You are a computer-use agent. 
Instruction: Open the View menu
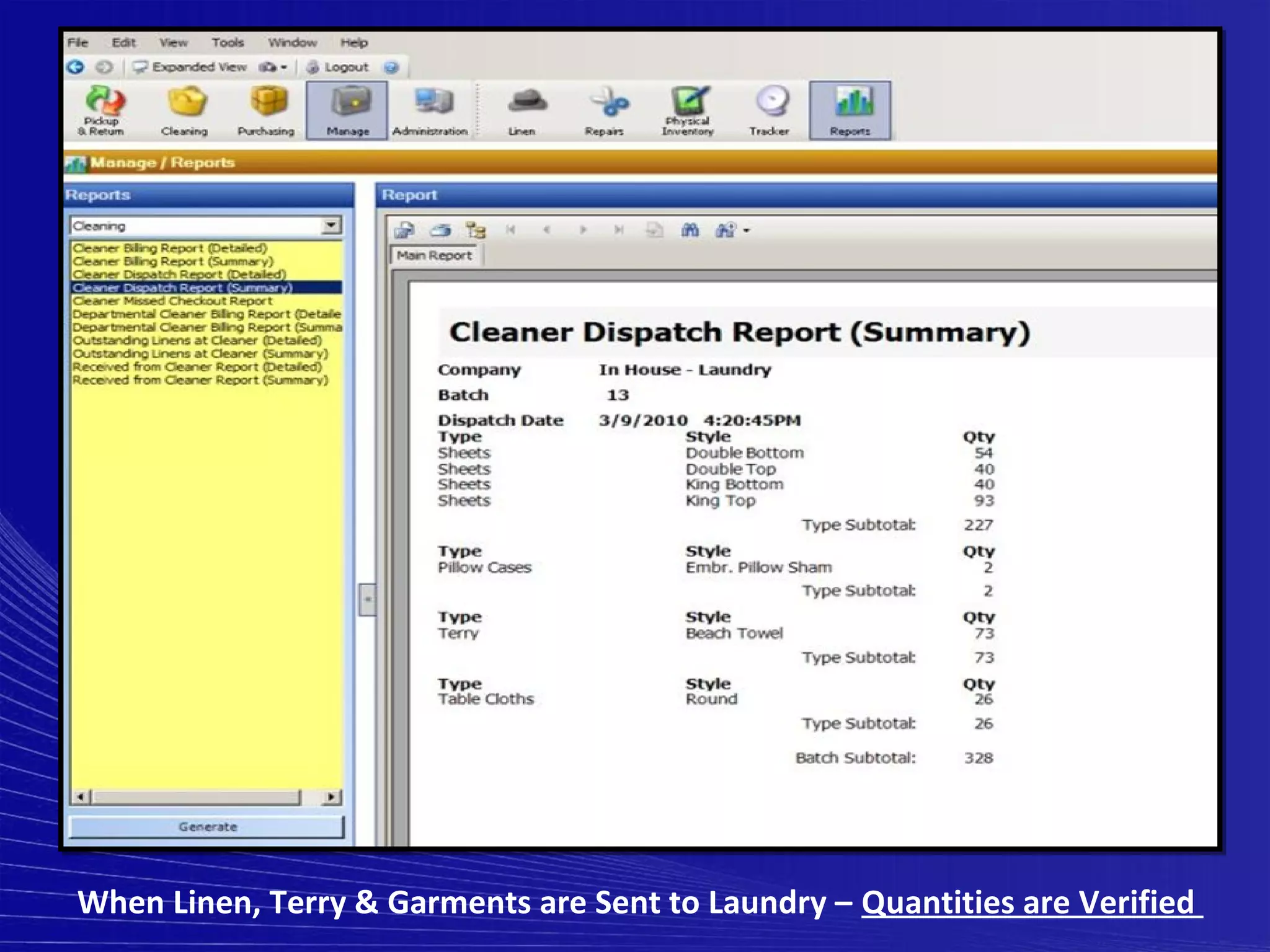click(173, 43)
